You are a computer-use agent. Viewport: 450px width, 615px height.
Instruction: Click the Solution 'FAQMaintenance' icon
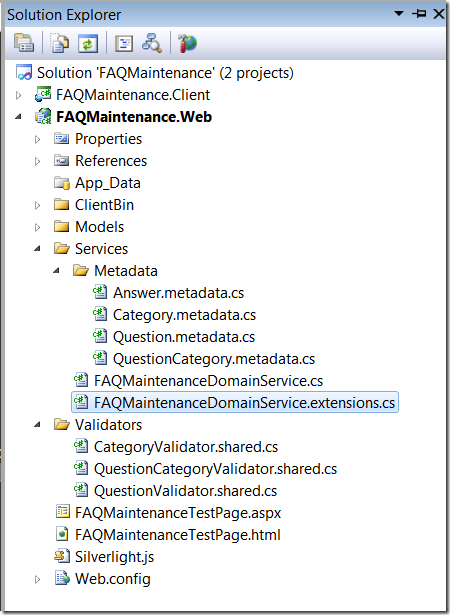pos(24,73)
